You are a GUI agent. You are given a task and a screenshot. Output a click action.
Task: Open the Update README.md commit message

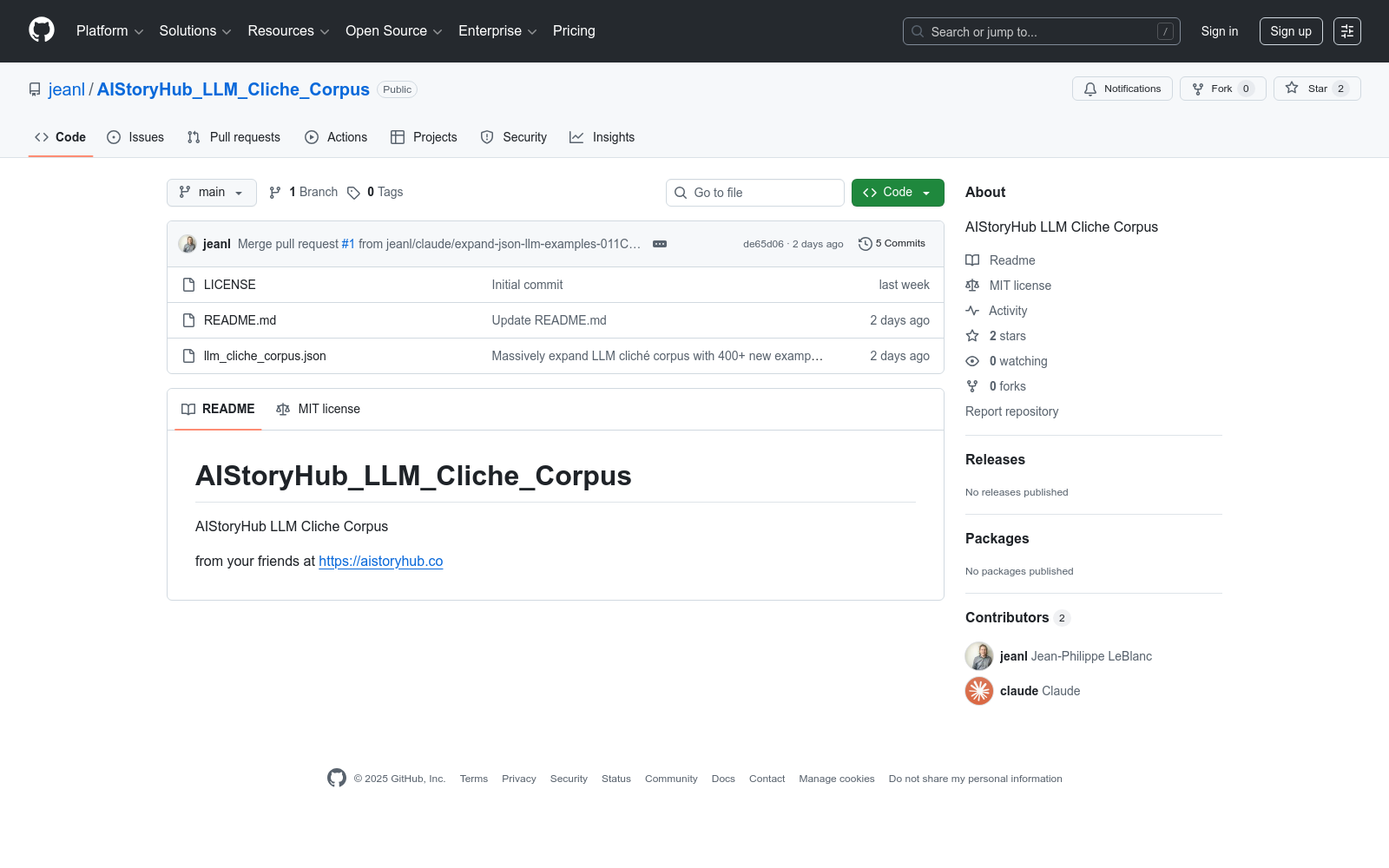click(550, 320)
